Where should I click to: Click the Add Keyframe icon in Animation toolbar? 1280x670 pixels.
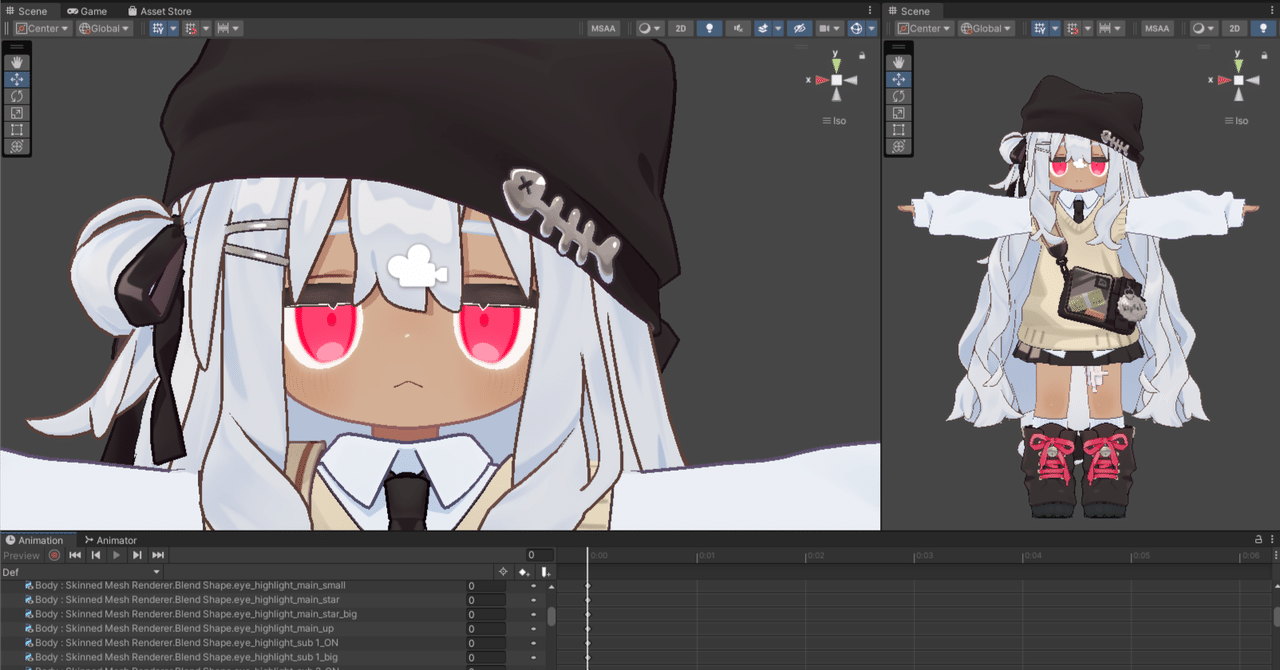pos(524,570)
